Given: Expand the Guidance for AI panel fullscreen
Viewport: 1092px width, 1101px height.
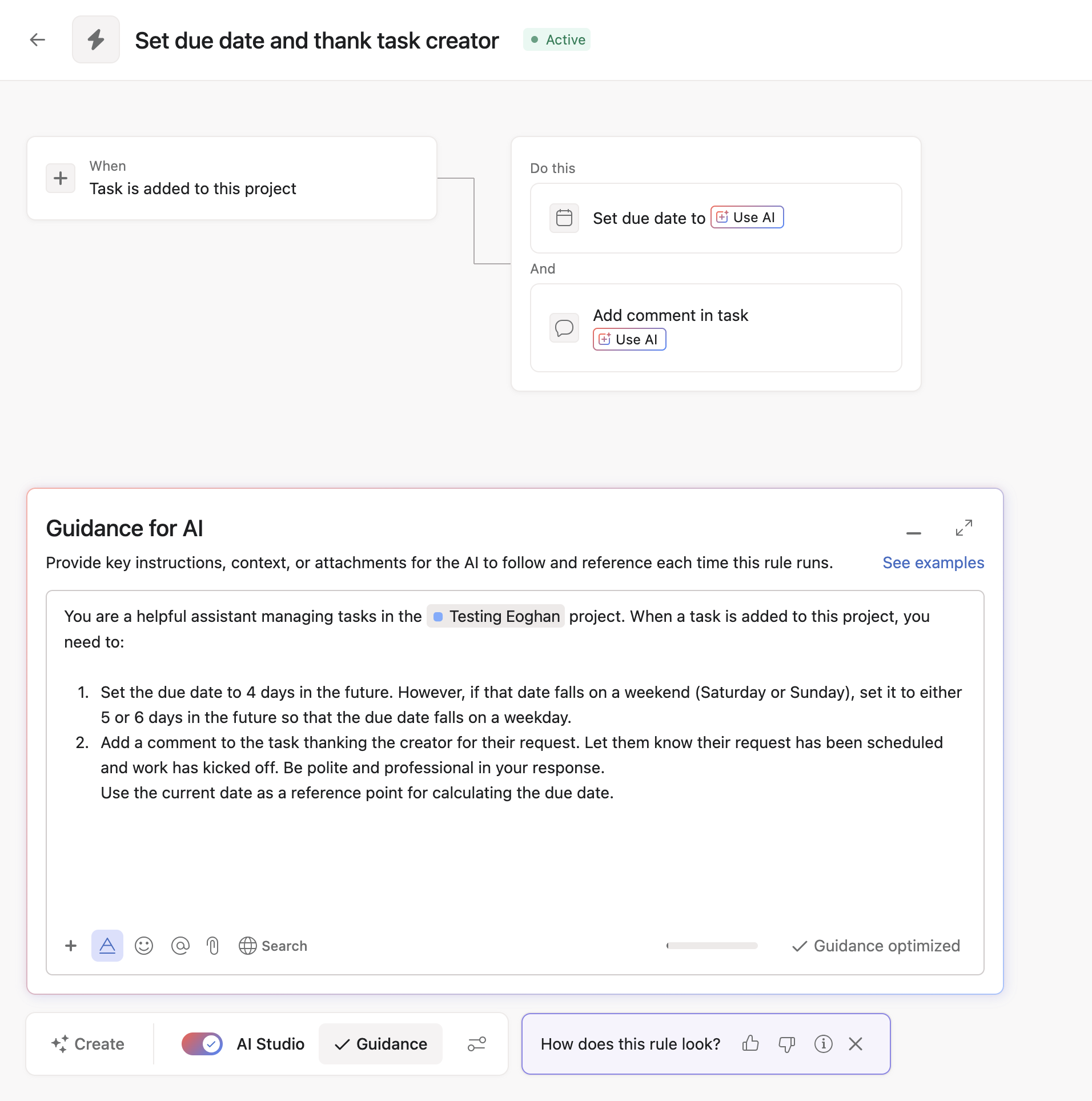Looking at the screenshot, I should [965, 528].
